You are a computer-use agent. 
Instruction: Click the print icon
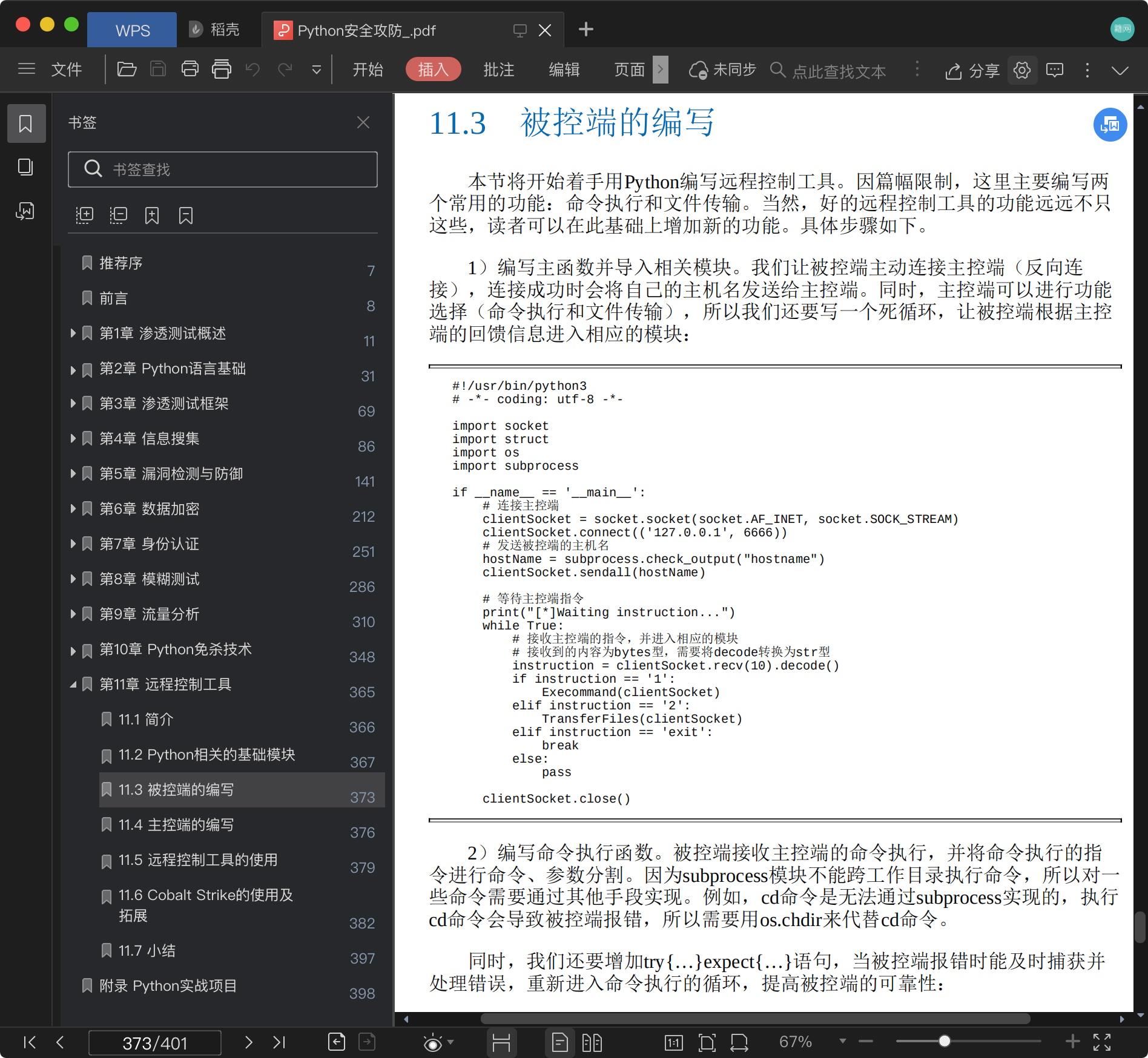click(190, 69)
